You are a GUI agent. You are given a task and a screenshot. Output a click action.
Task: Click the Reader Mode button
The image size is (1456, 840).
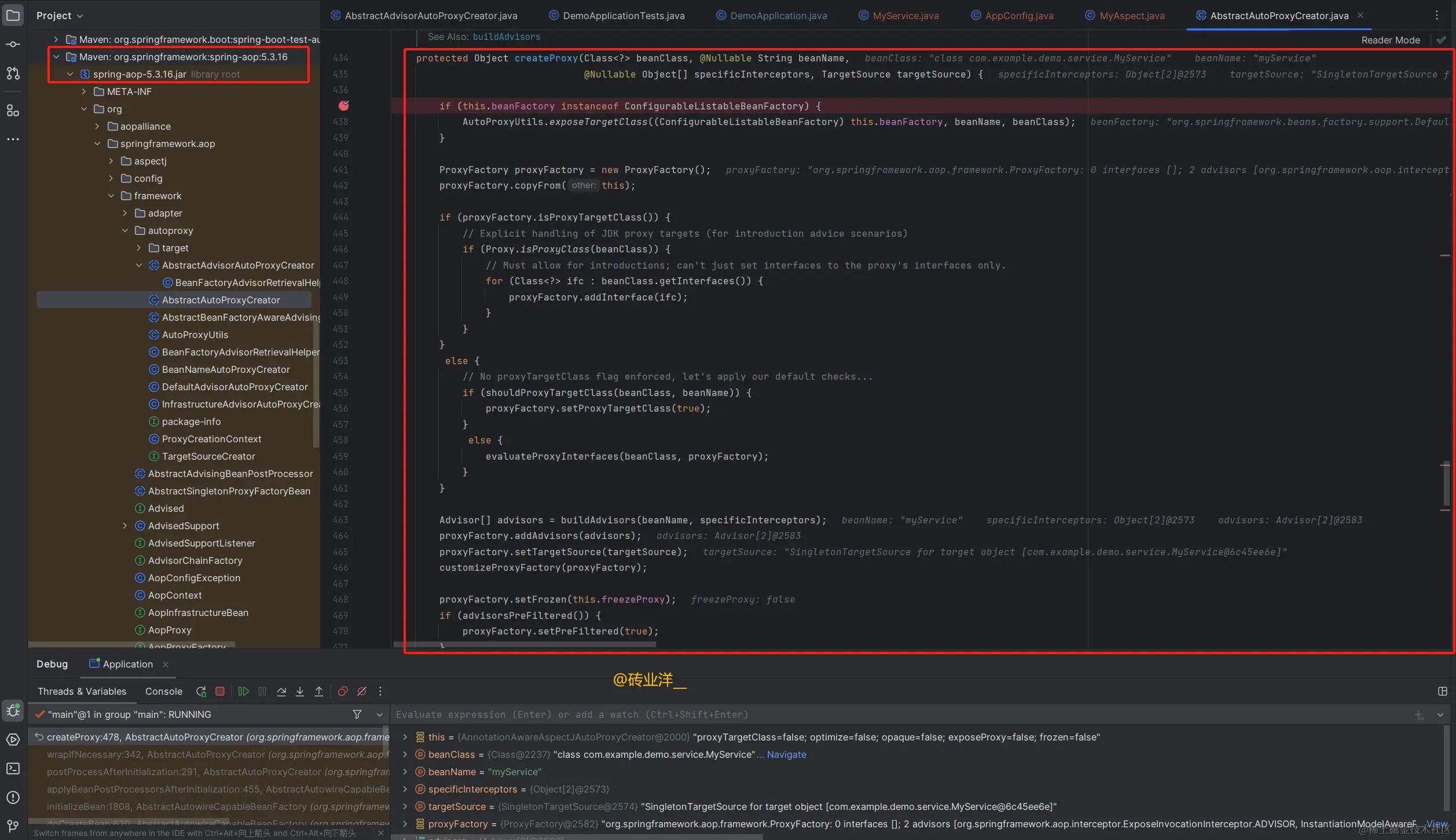[x=1391, y=40]
